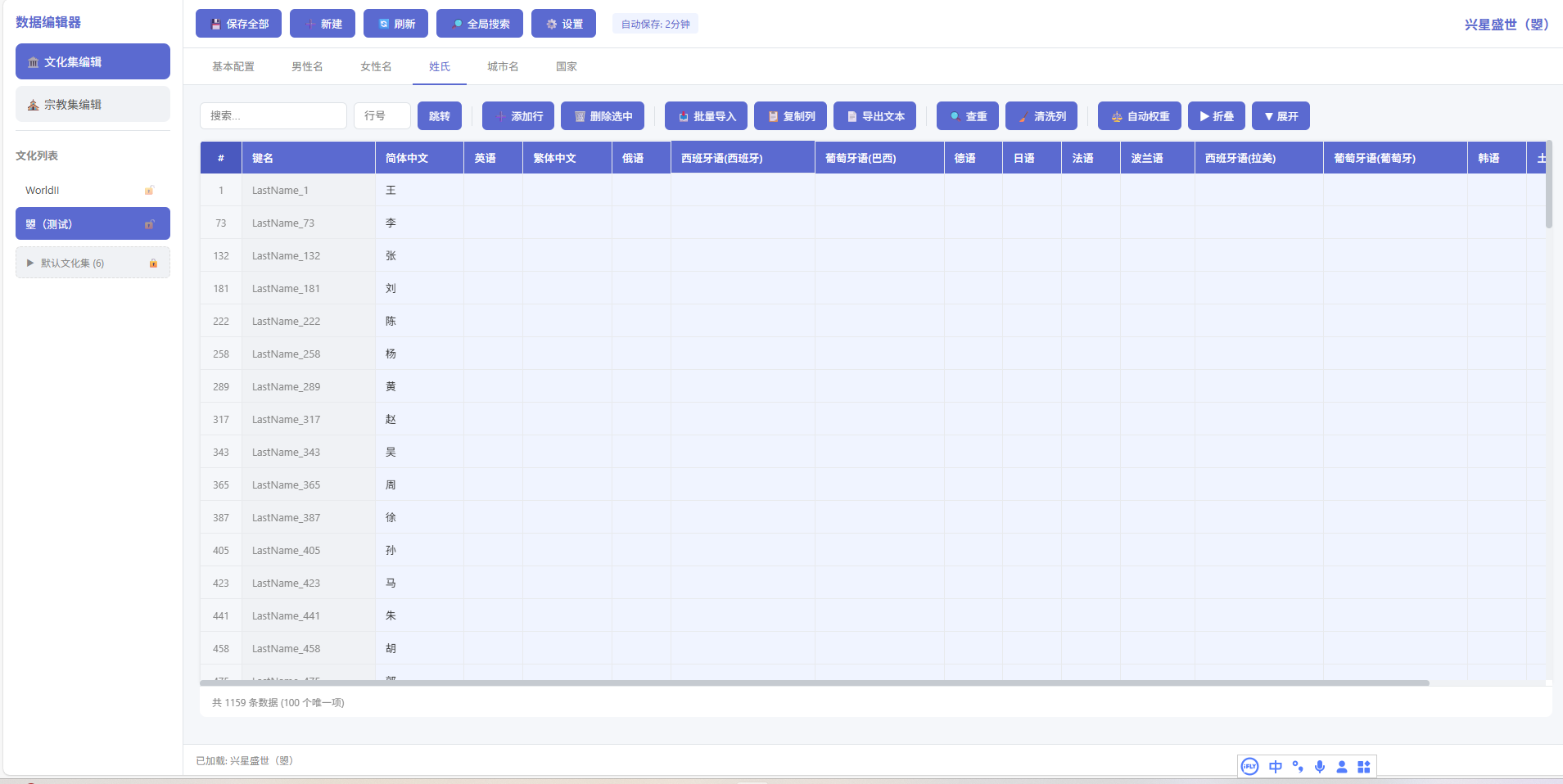Click the 王 cell in row 1
The image size is (1563, 784).
click(419, 190)
